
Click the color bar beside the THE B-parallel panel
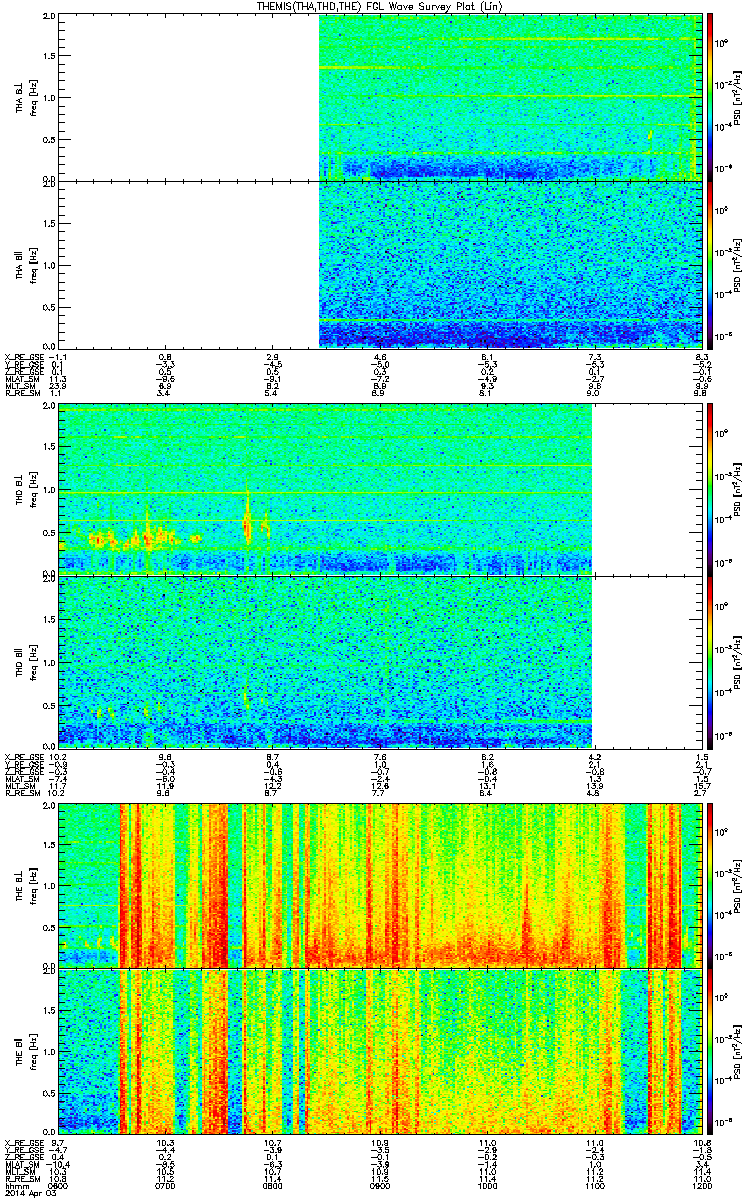click(710, 1051)
